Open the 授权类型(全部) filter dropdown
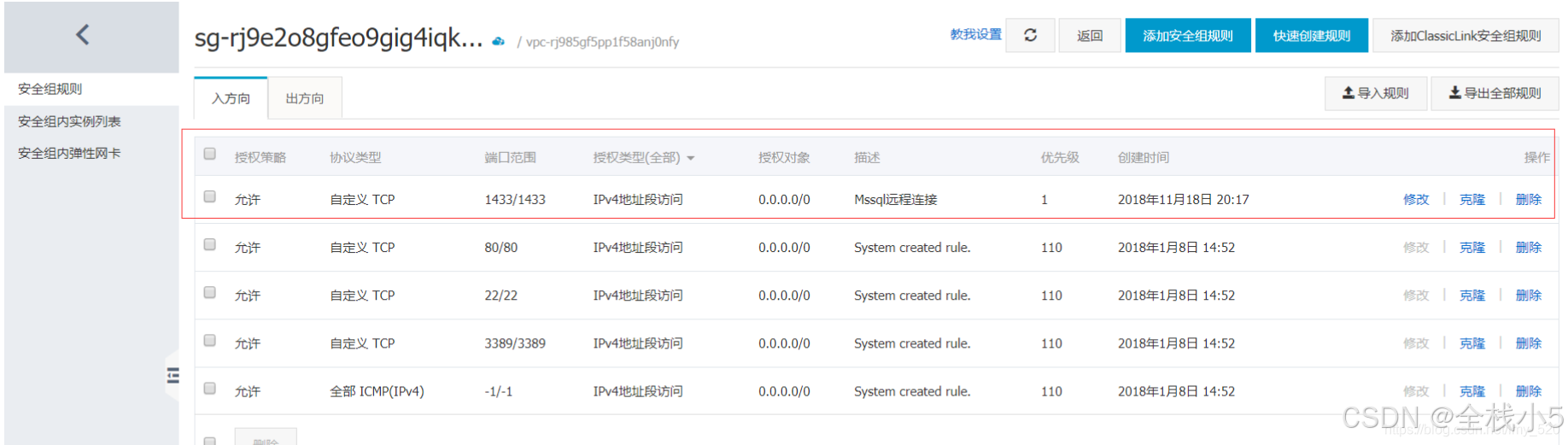 (644, 157)
